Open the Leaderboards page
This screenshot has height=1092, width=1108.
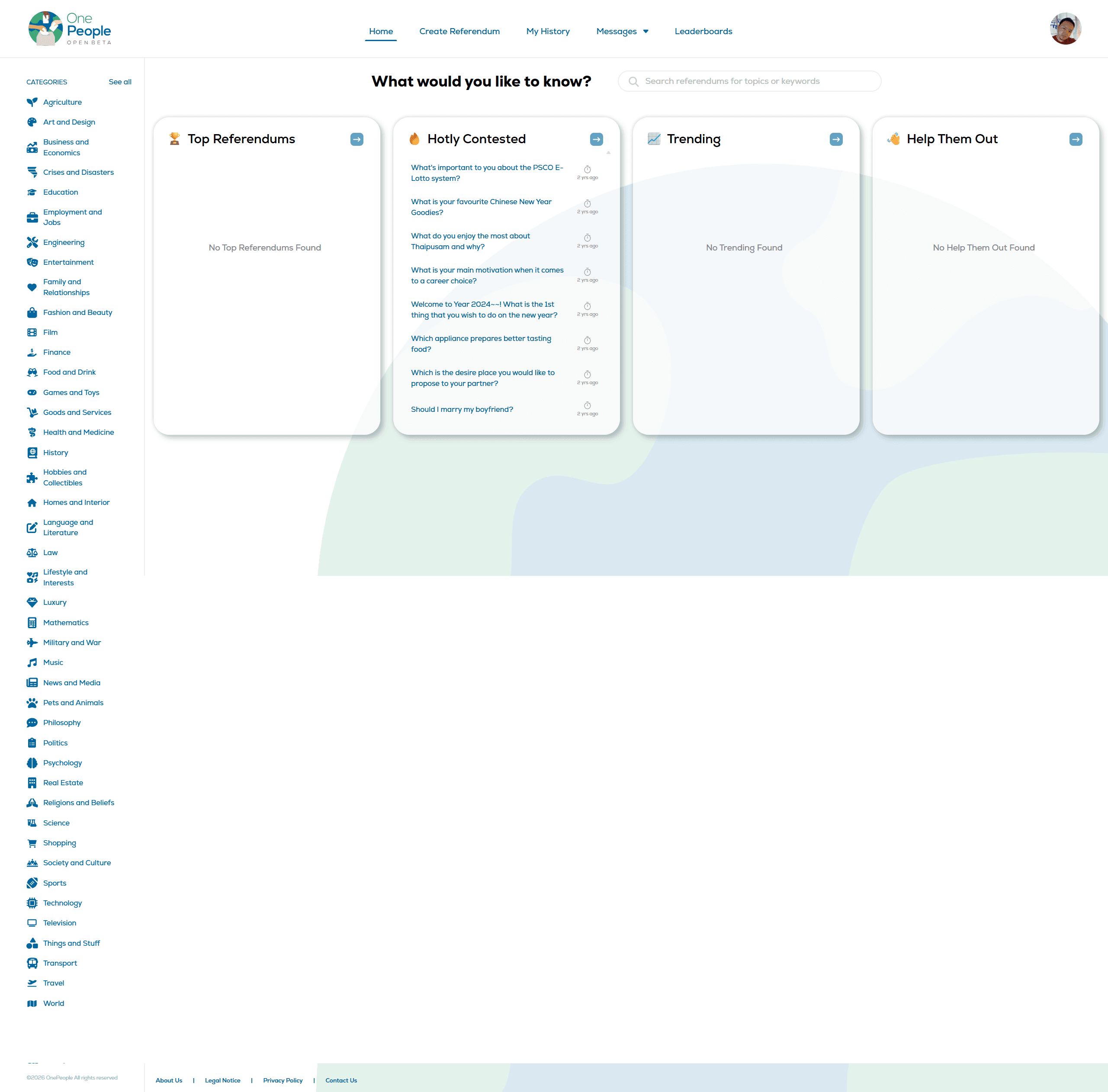[x=703, y=32]
